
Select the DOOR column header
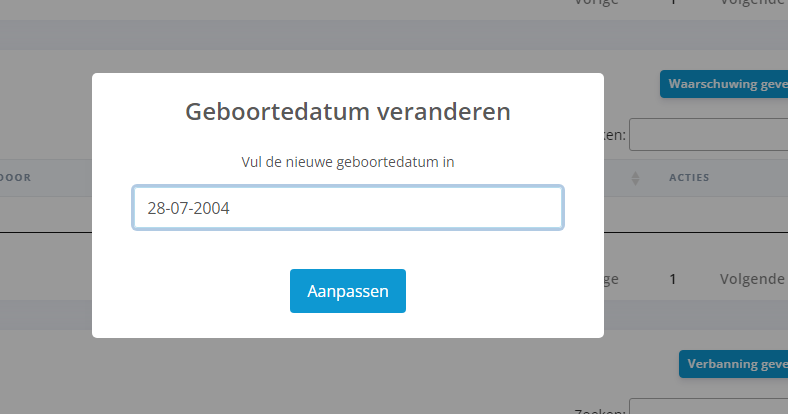coord(16,178)
